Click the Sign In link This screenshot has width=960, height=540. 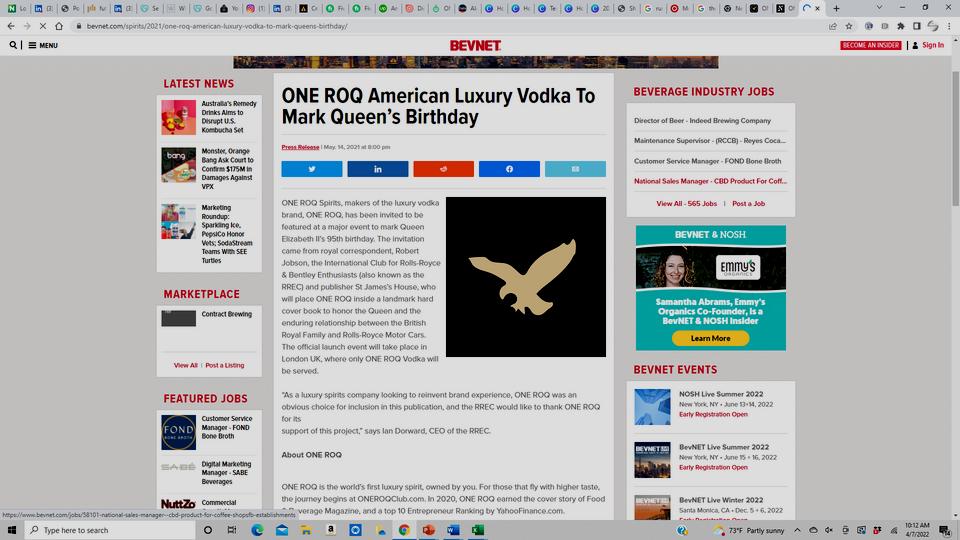pos(928,45)
